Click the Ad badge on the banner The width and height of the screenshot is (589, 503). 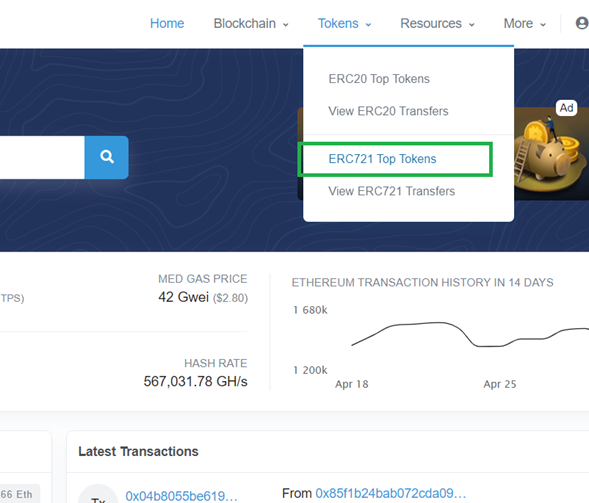[x=566, y=108]
